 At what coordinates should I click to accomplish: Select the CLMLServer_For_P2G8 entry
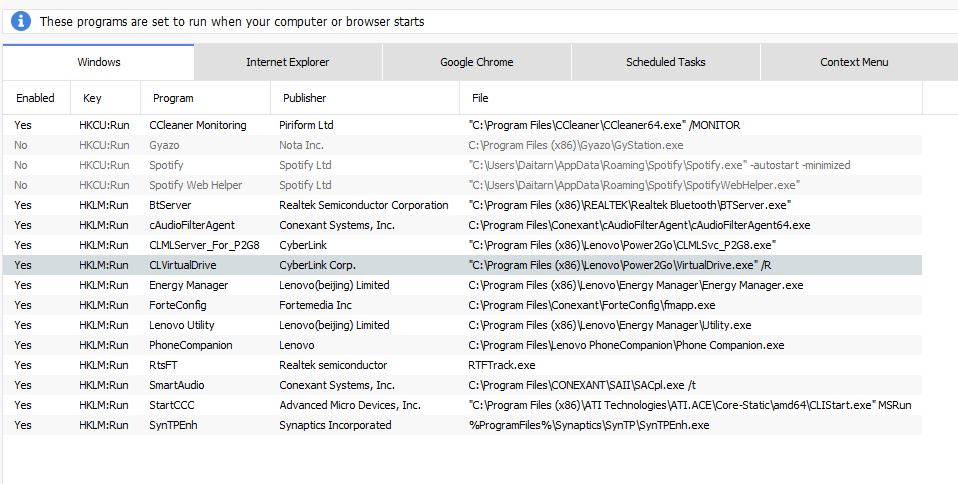coord(463,245)
